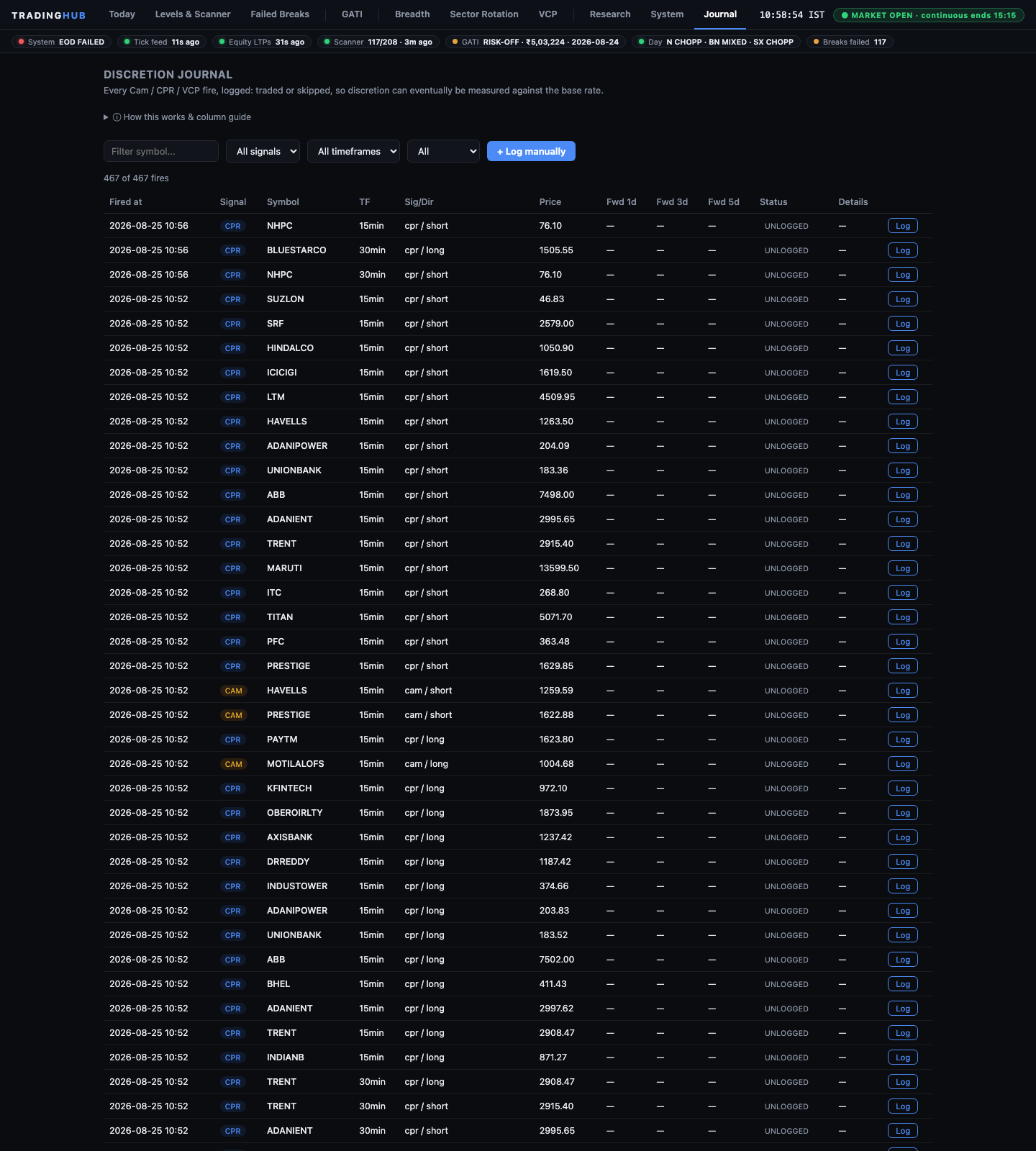Click Log for INDIANB row
1036x1151 pixels.
tap(903, 1057)
